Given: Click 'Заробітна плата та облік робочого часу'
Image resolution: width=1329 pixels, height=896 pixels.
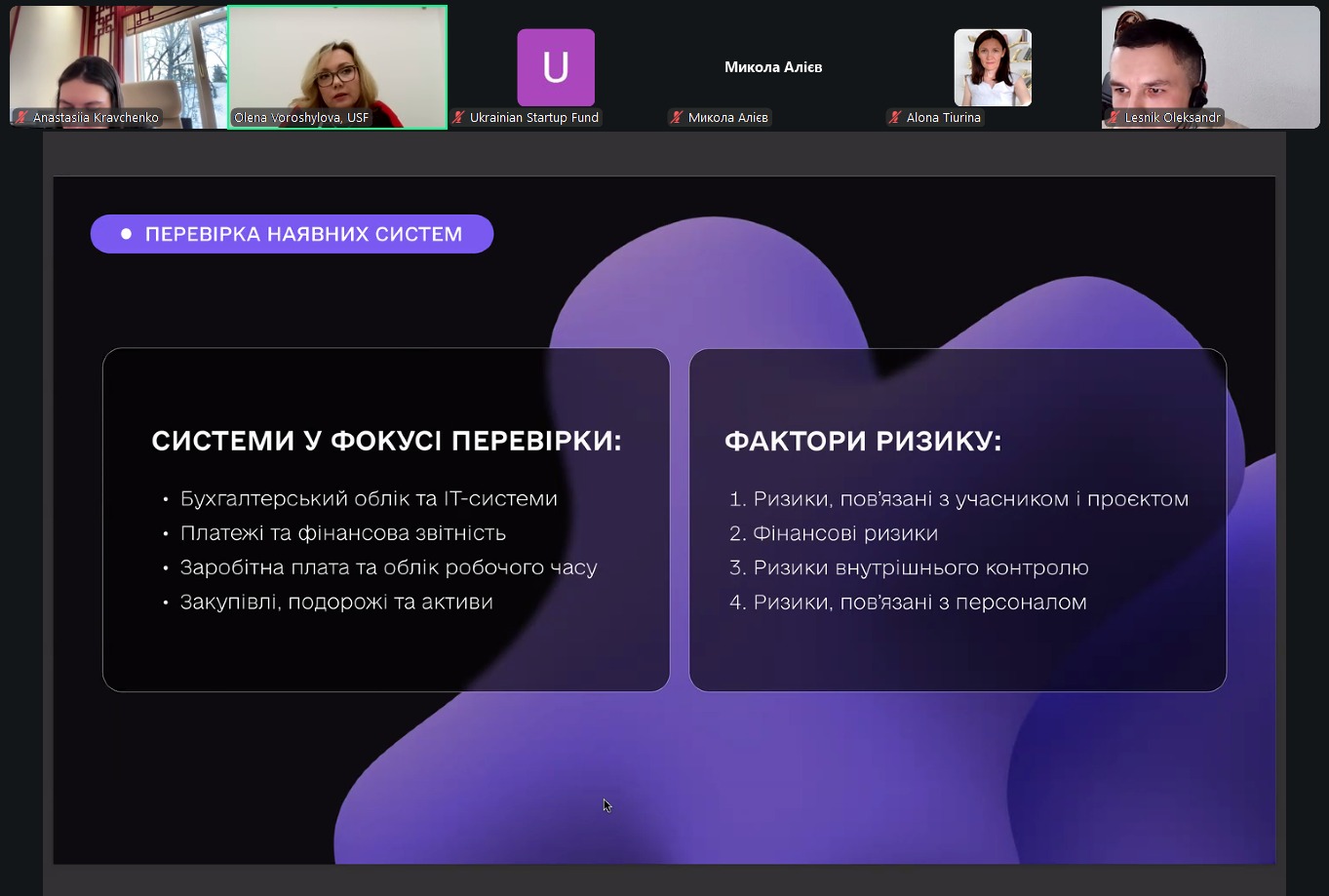Looking at the screenshot, I should 389,567.
